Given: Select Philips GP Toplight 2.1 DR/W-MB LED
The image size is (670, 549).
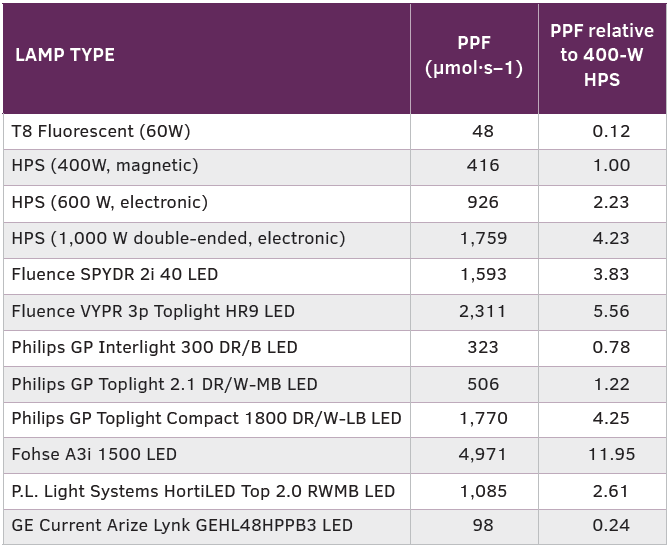Looking at the screenshot, I should click(165, 383).
